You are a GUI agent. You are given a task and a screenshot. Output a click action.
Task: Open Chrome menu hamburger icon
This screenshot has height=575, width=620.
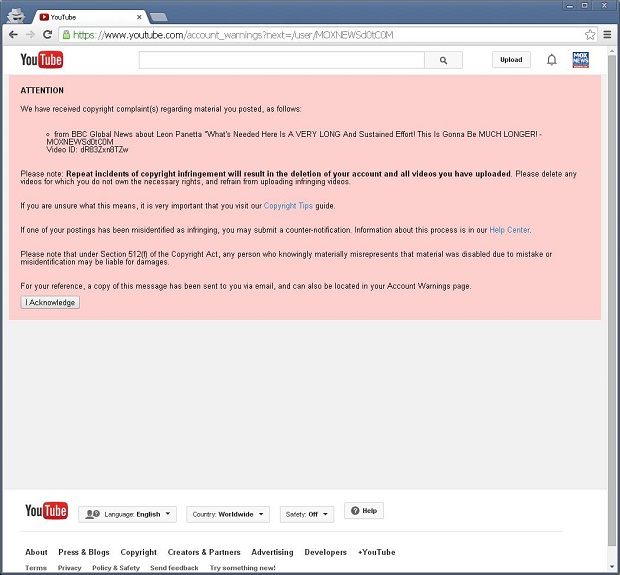pos(607,34)
